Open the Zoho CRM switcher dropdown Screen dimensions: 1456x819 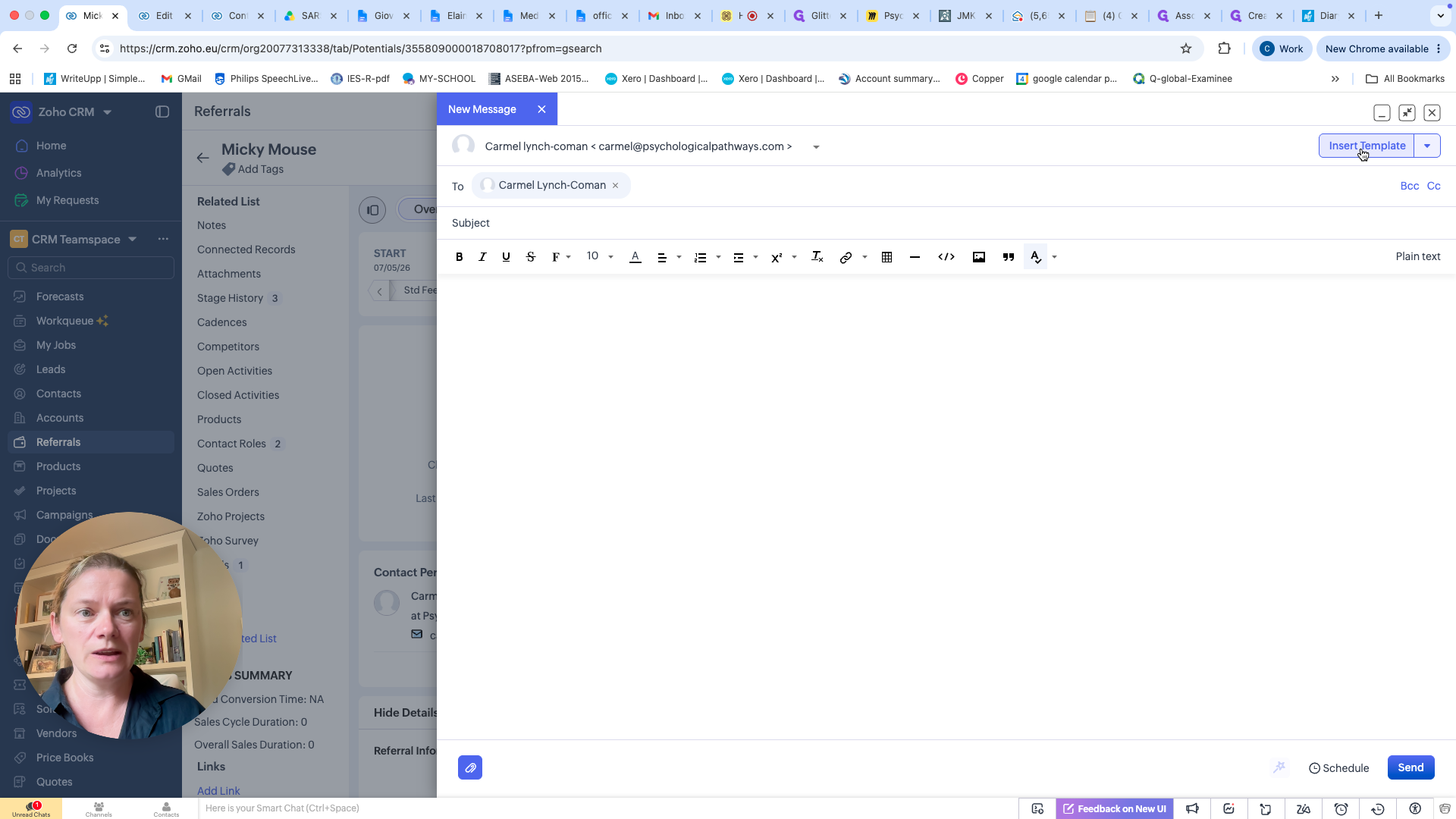[x=107, y=112]
